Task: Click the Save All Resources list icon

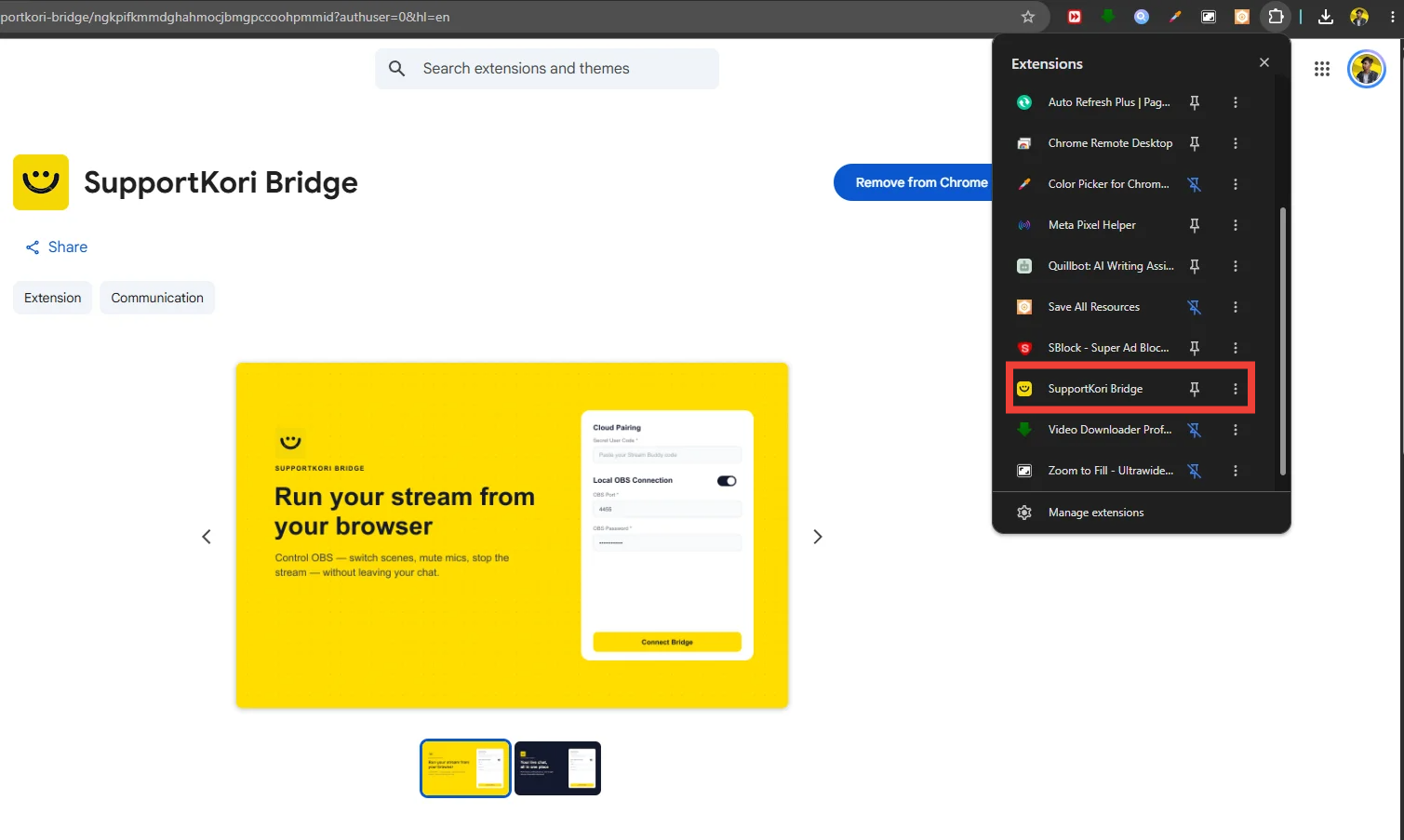Action: (x=1024, y=307)
